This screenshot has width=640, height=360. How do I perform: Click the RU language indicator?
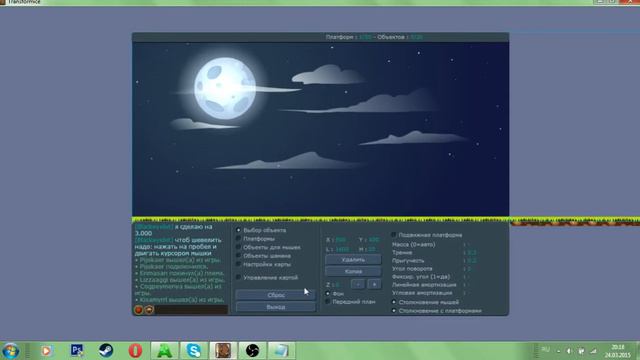[545, 350]
